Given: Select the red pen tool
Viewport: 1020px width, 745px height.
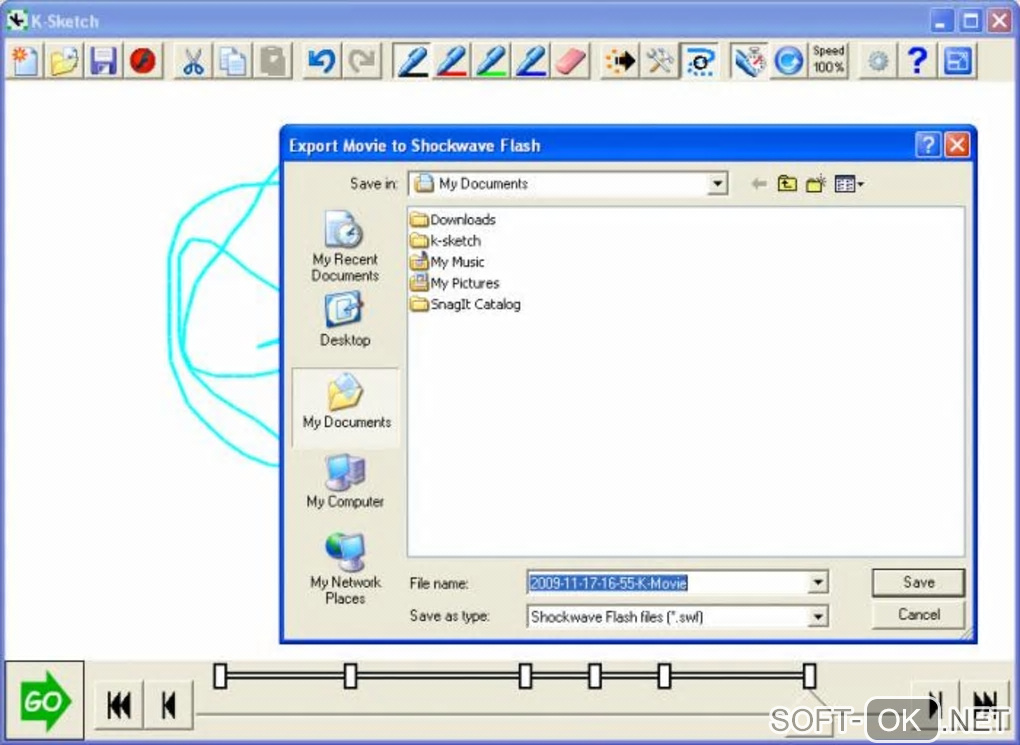Looking at the screenshot, I should pyautogui.click(x=451, y=62).
